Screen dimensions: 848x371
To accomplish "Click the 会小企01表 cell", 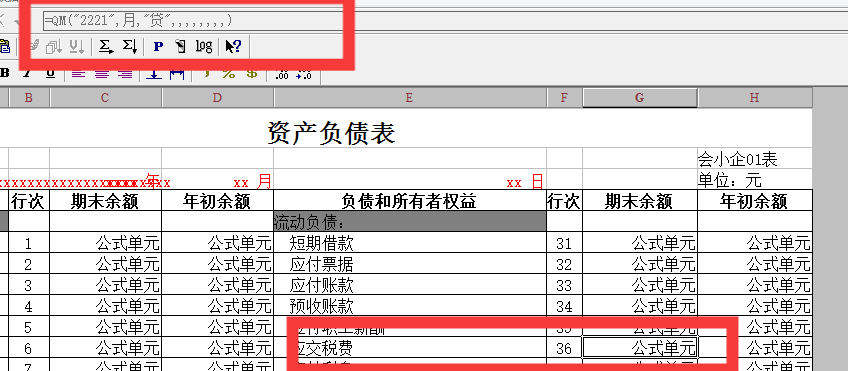I will 755,159.
